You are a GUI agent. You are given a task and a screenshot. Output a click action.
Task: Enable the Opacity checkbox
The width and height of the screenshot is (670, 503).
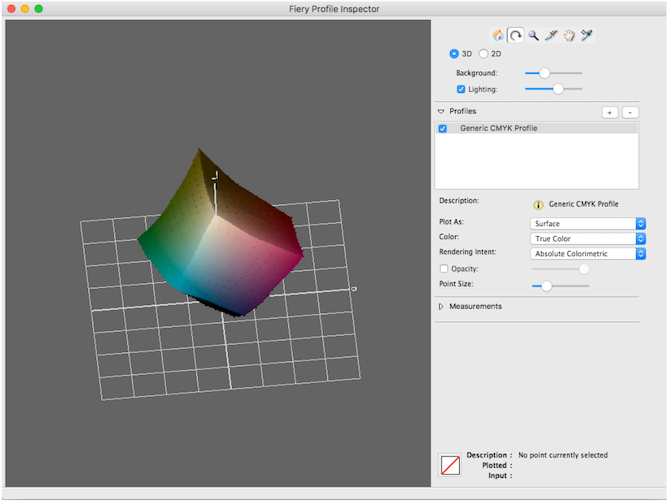(444, 269)
